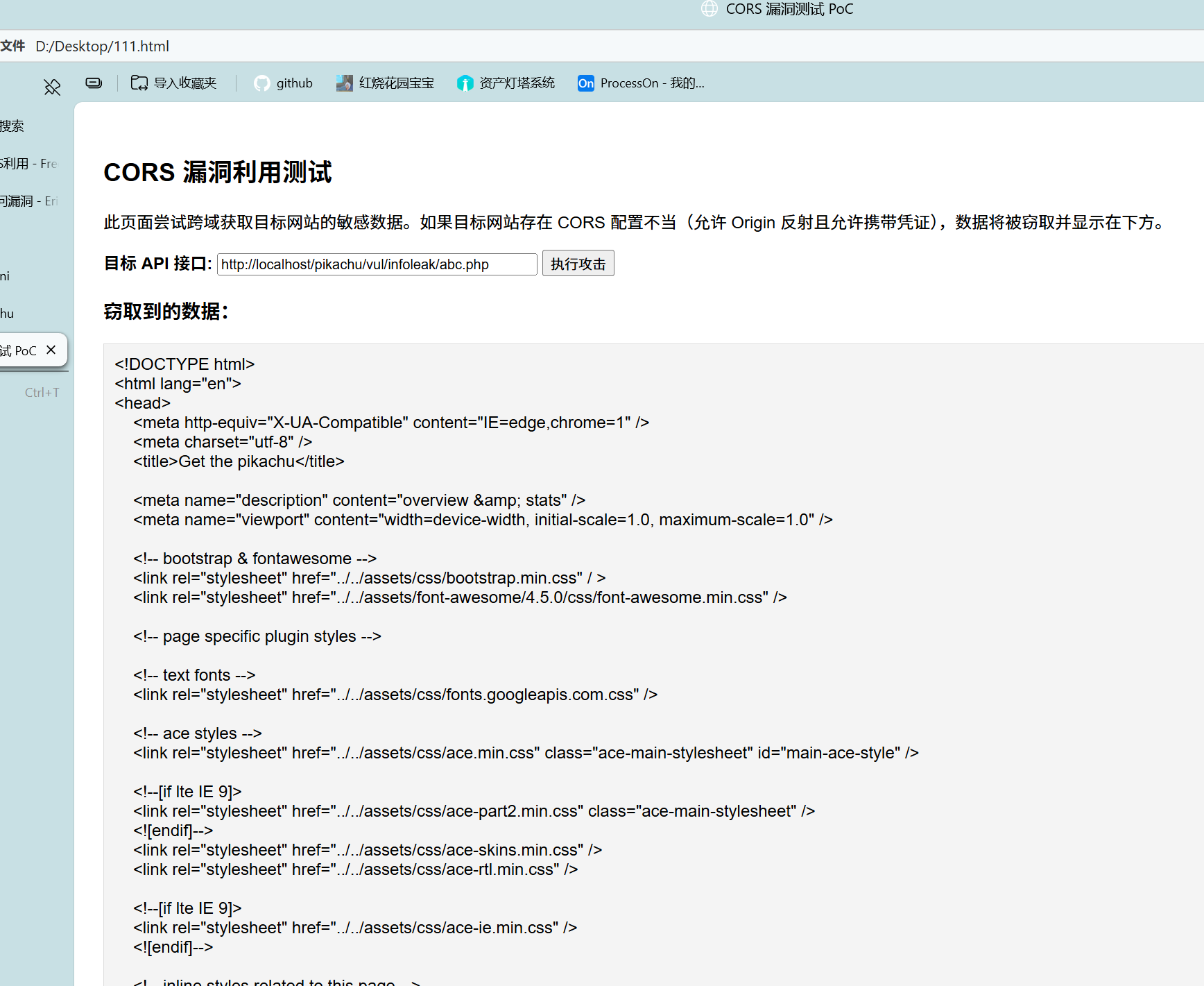
Task: Click the GitHub octocat bookmark icon
Action: (x=262, y=83)
